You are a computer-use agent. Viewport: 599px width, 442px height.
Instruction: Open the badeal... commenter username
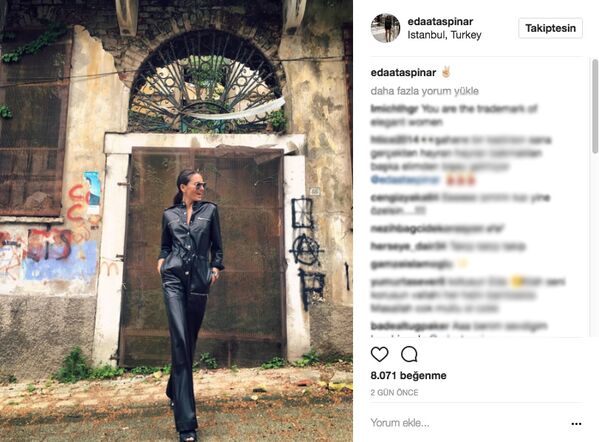click(x=410, y=326)
